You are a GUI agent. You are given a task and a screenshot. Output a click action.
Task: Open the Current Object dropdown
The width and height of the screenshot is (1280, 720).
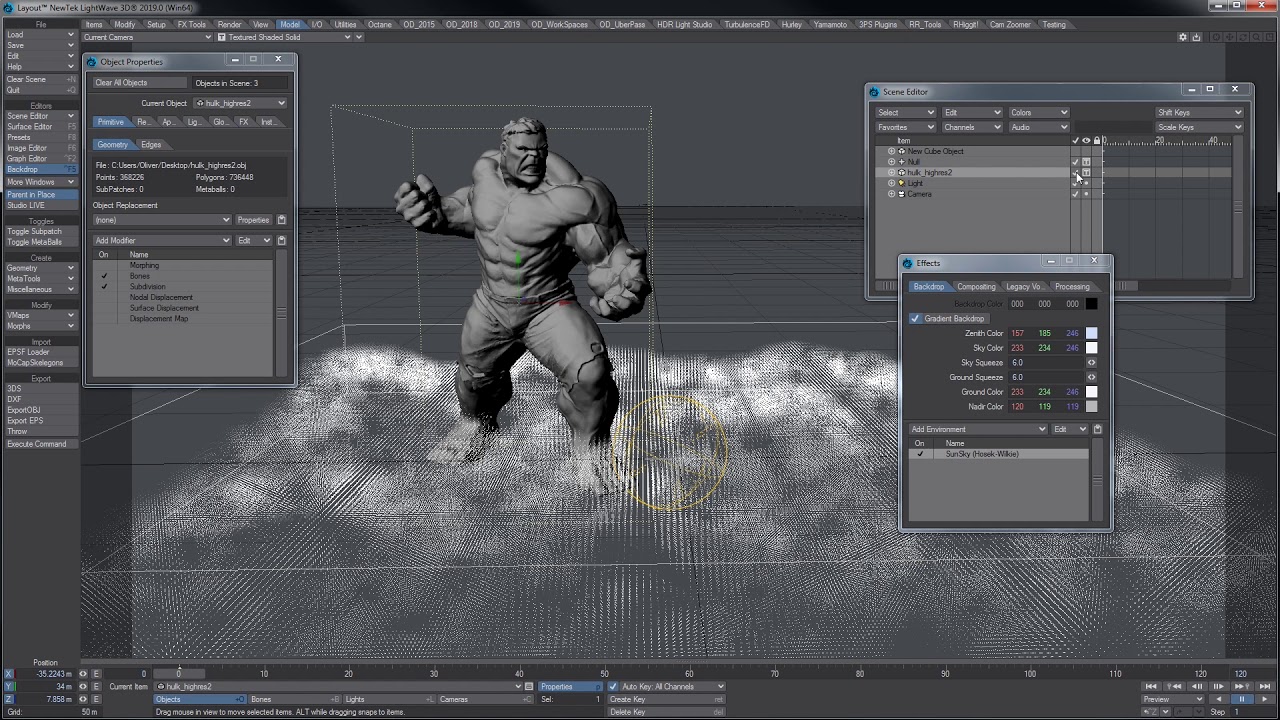click(240, 103)
